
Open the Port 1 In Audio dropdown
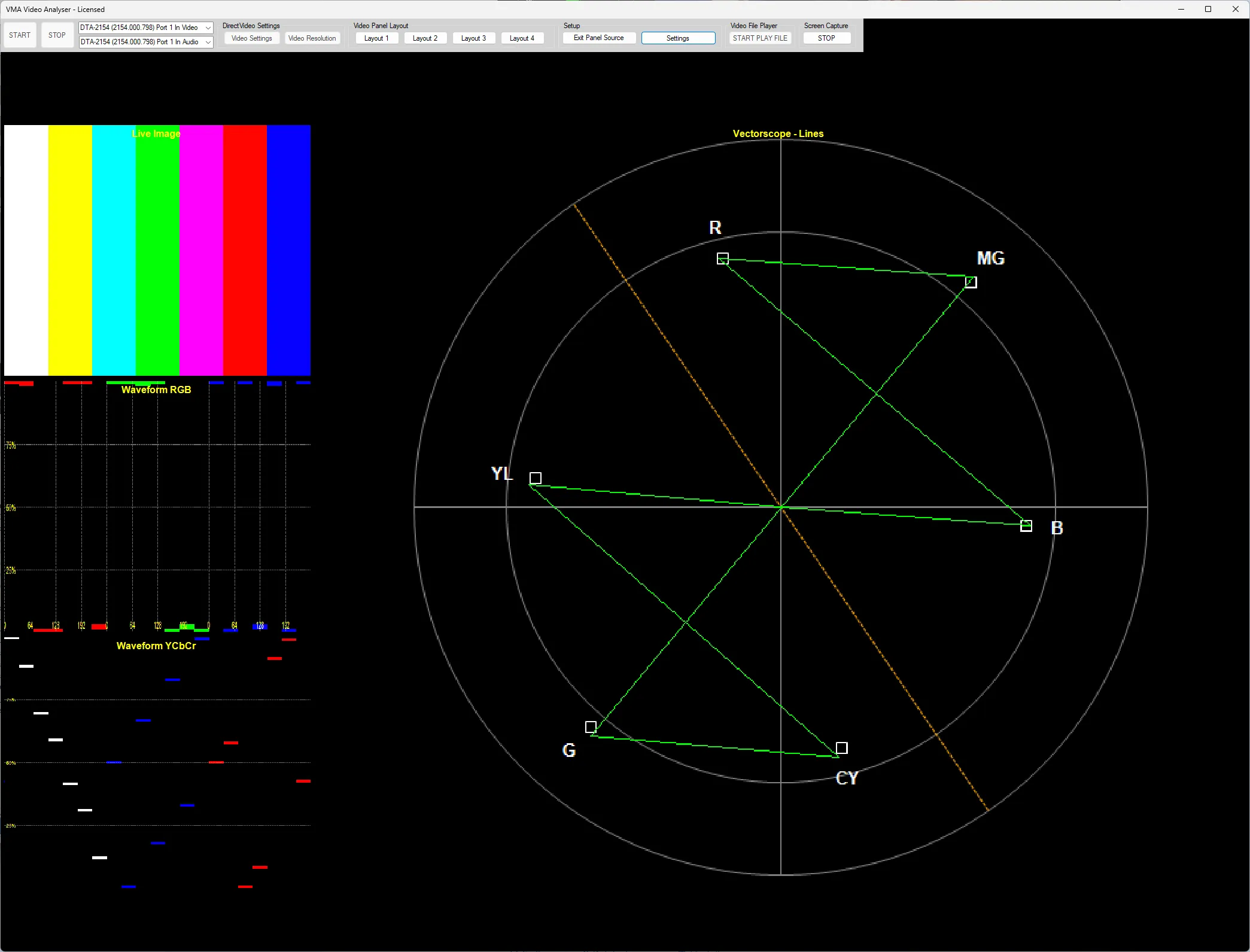click(208, 42)
